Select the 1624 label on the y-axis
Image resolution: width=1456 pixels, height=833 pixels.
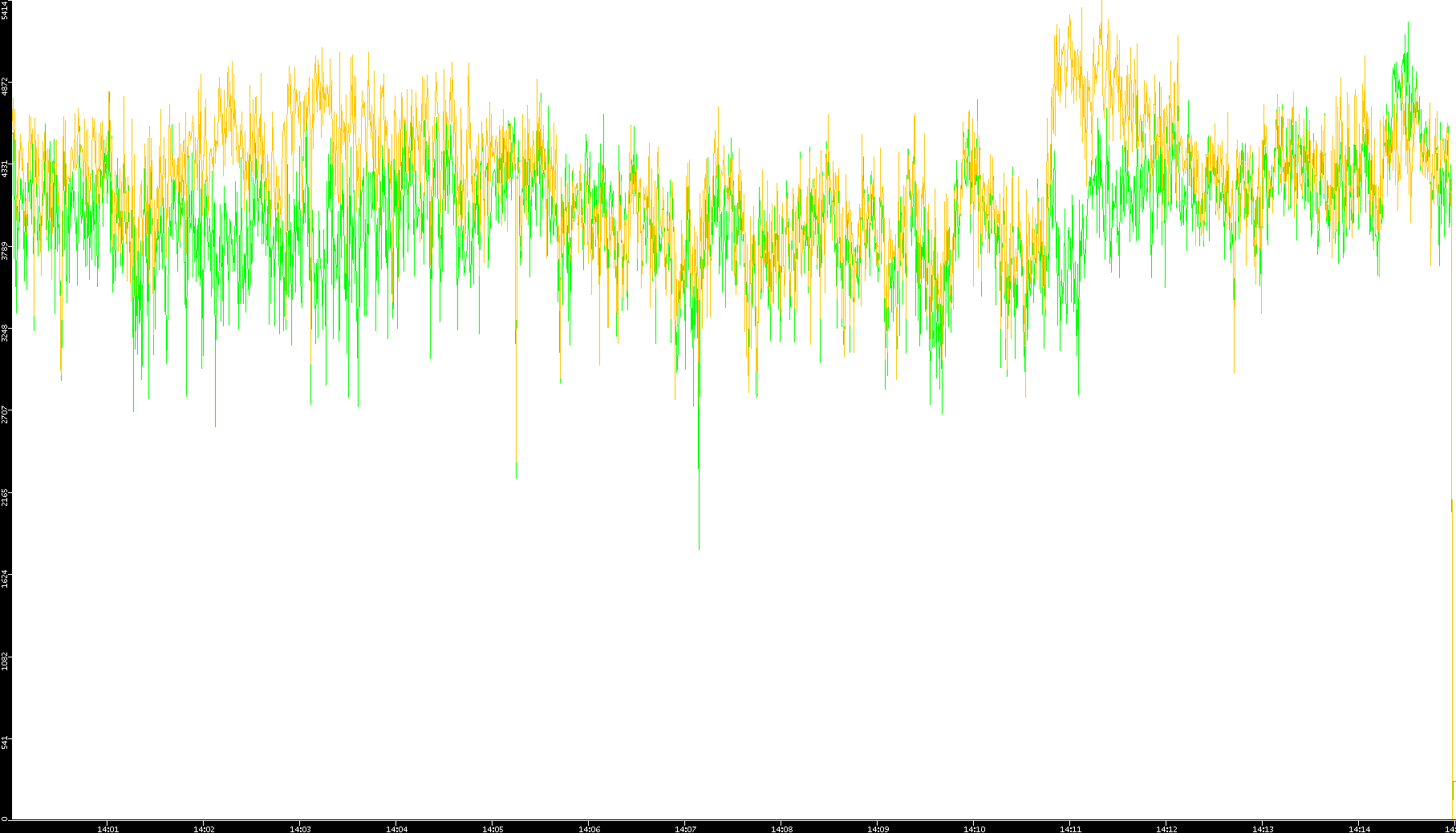5,579
